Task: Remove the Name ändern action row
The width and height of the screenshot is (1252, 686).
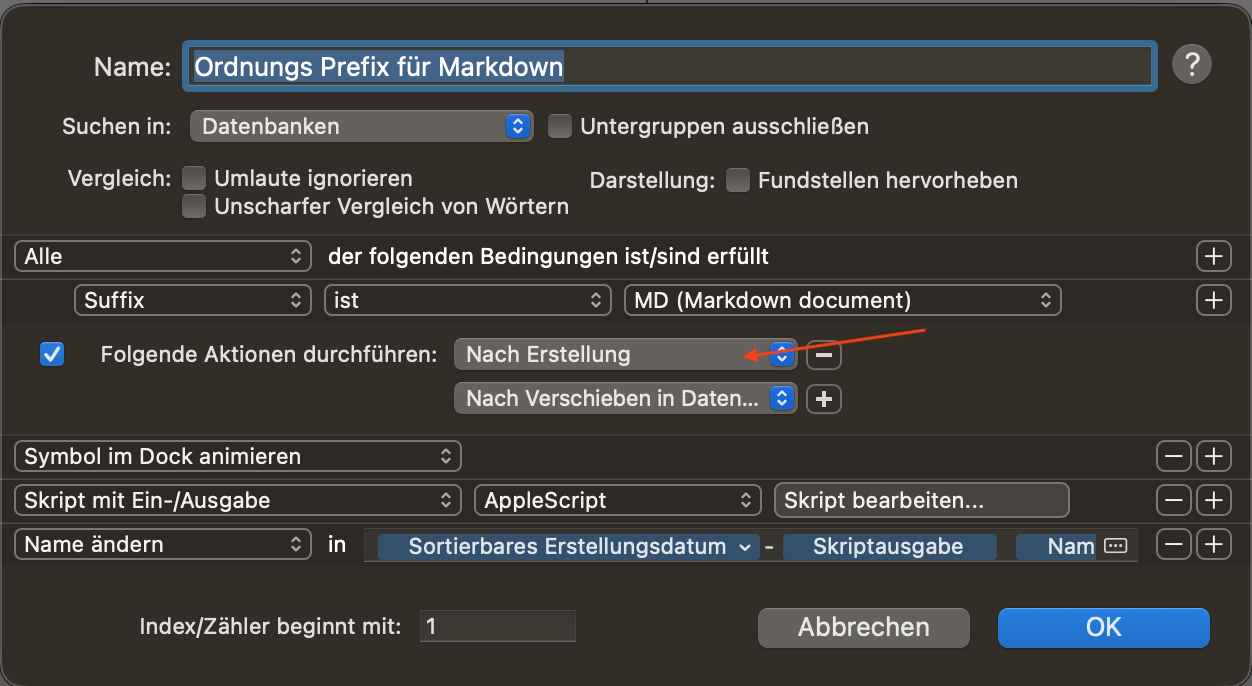Action: coord(1173,544)
